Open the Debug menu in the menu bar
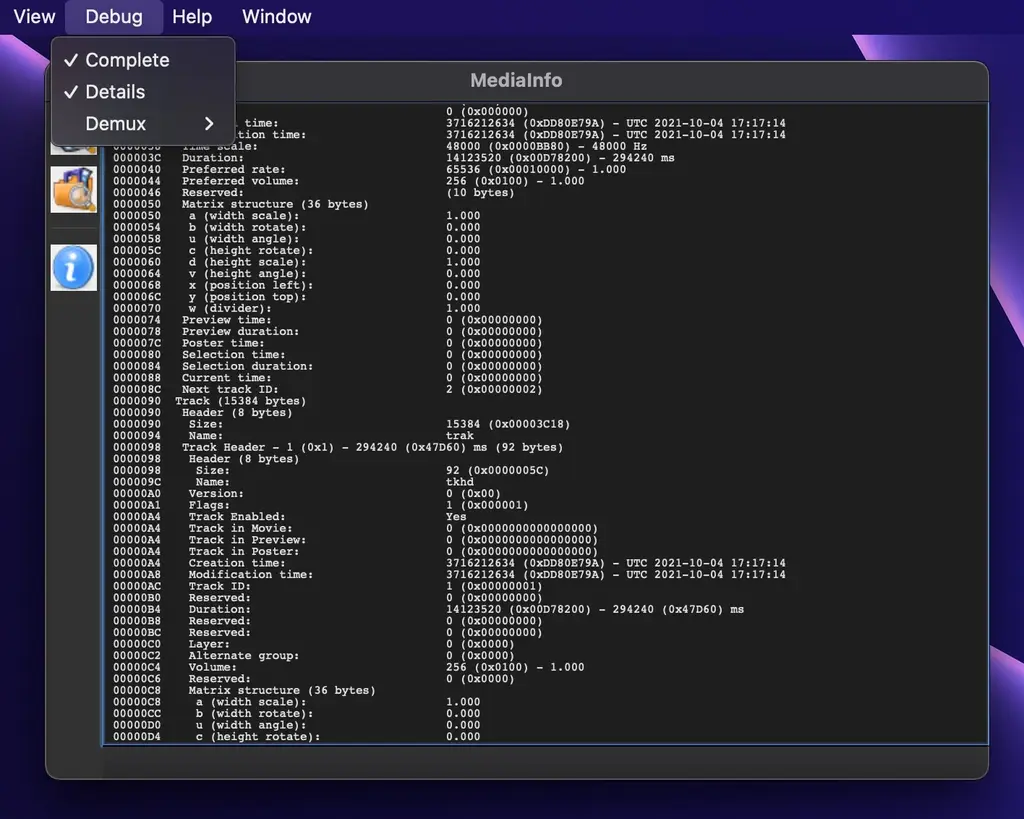This screenshot has height=819, width=1024. (x=114, y=17)
